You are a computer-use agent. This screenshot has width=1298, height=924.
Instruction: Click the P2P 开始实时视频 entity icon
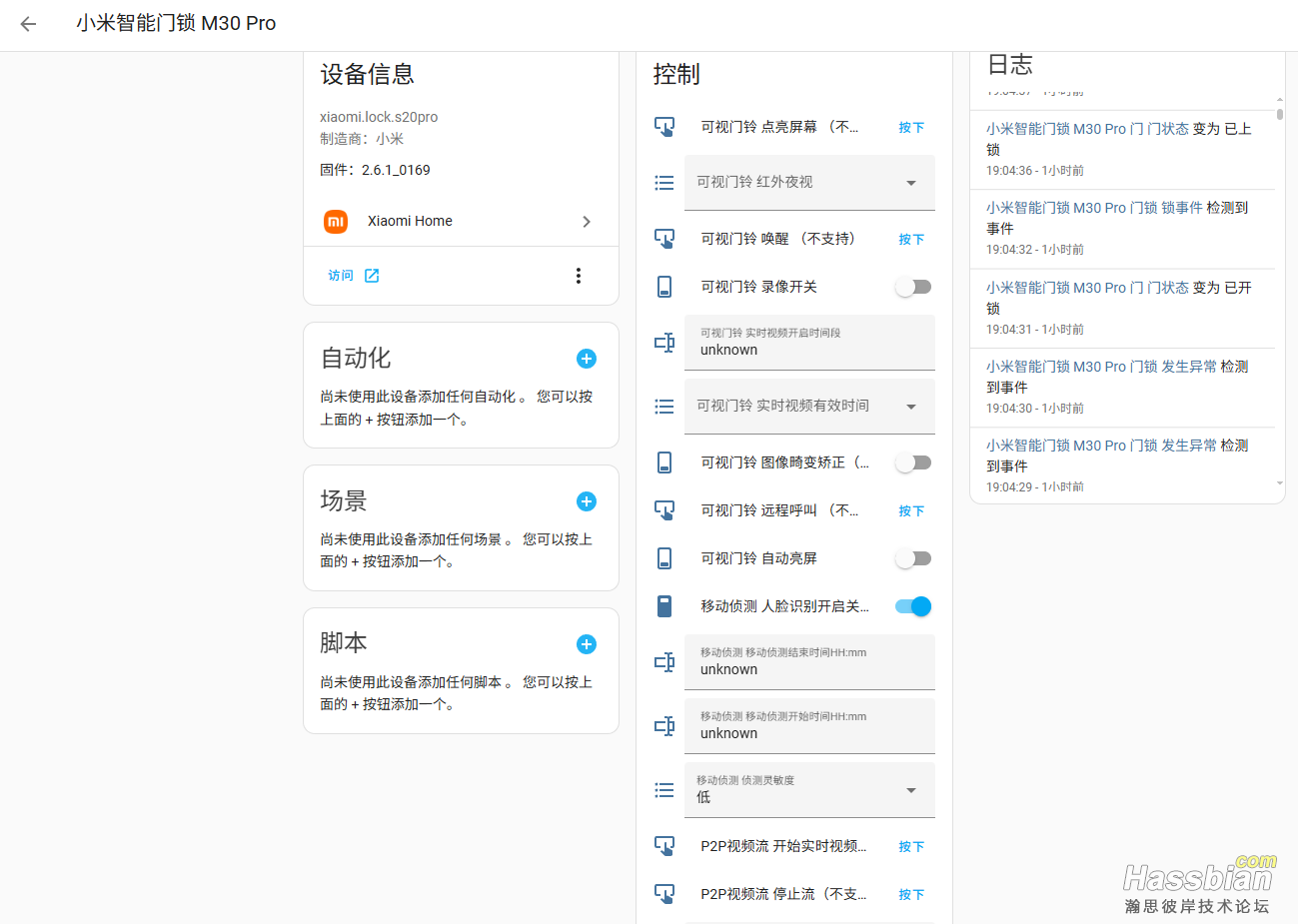pos(664,846)
